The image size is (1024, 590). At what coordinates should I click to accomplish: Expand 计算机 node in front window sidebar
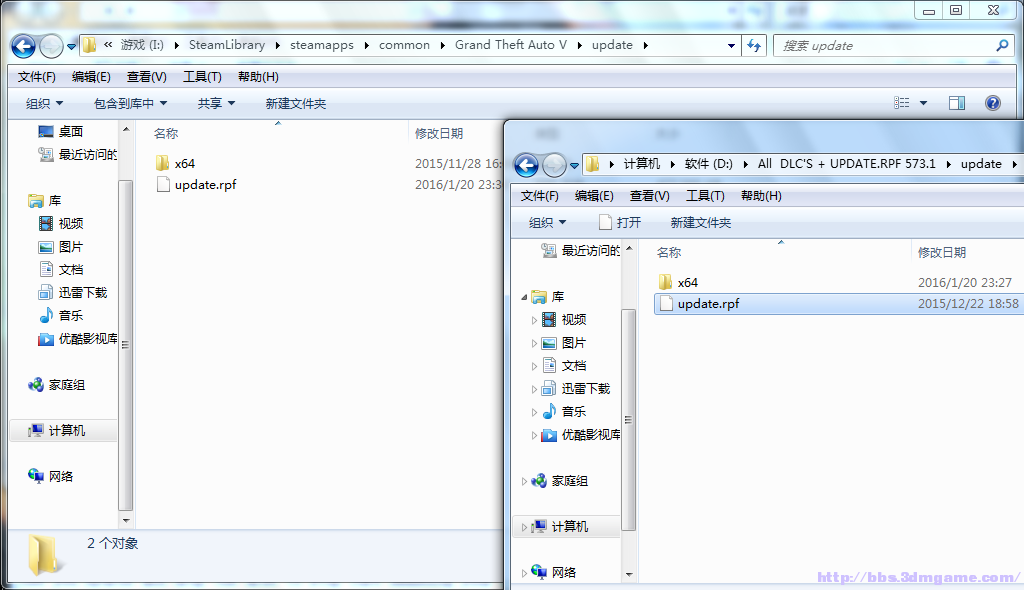pyautogui.click(x=524, y=527)
